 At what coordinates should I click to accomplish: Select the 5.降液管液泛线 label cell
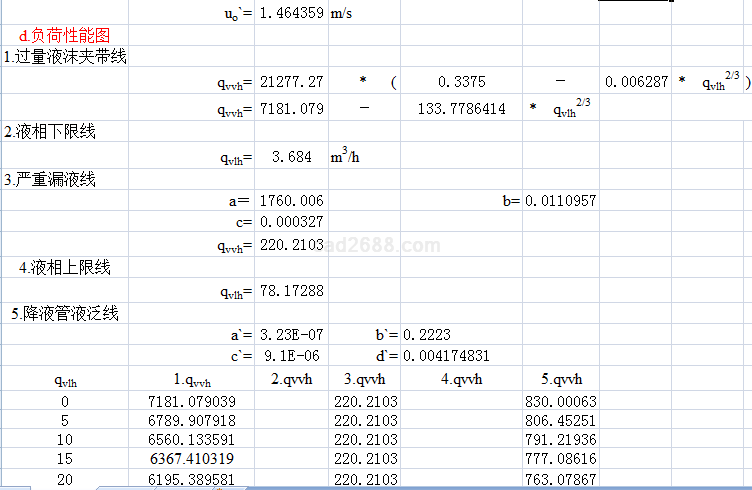pyautogui.click(x=65, y=314)
